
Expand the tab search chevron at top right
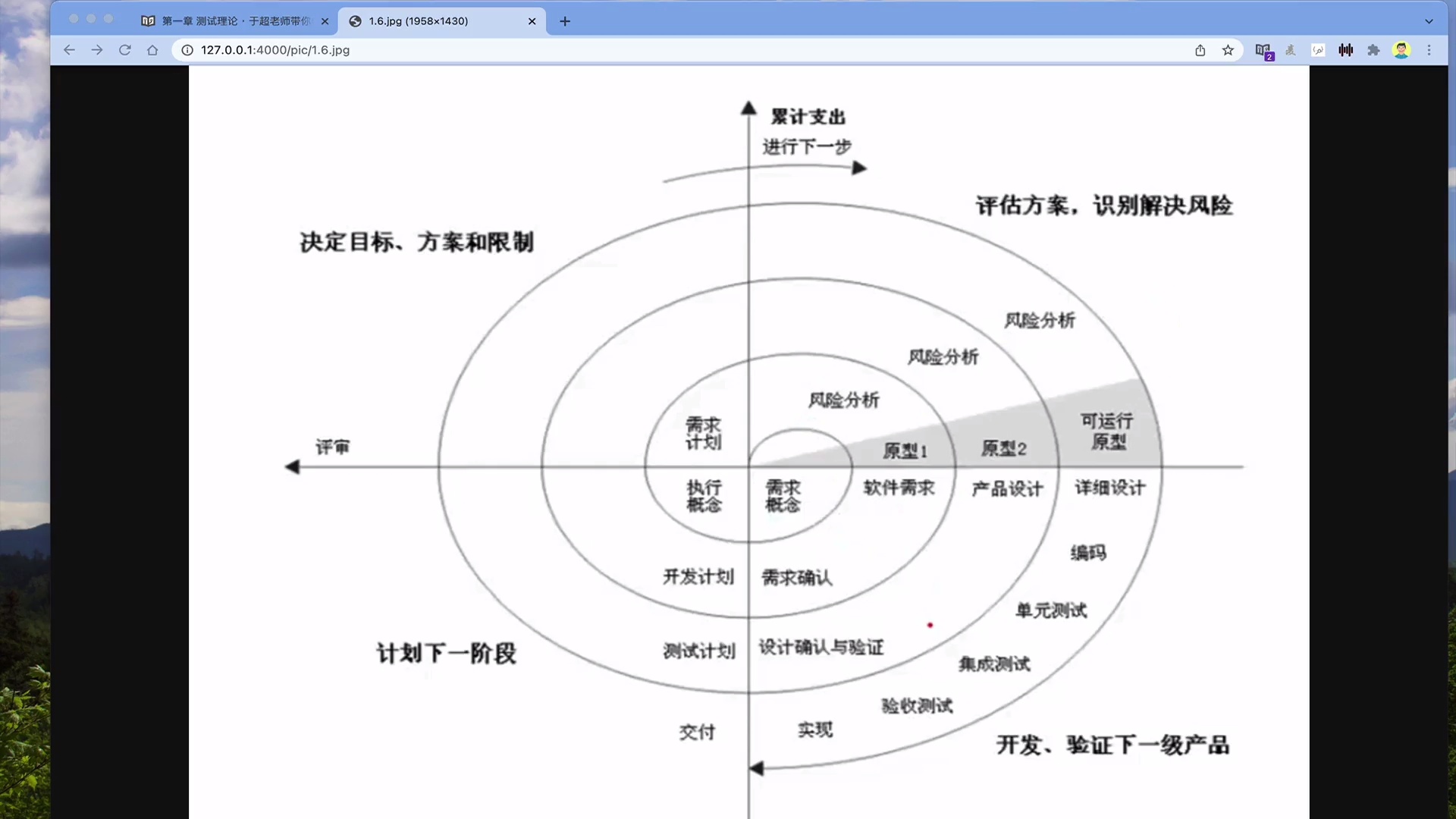(x=1429, y=21)
